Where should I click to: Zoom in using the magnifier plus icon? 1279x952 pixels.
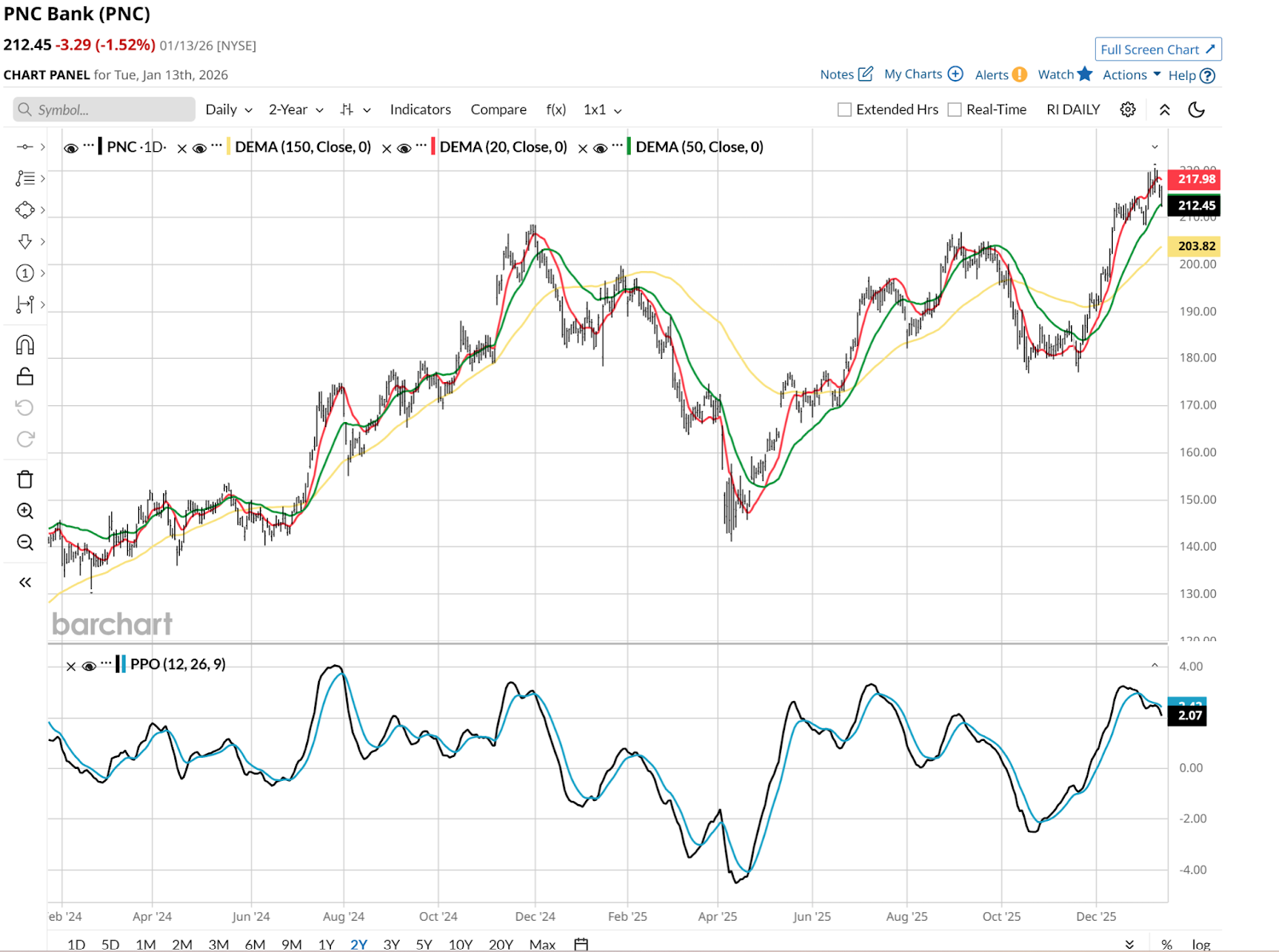coord(25,511)
